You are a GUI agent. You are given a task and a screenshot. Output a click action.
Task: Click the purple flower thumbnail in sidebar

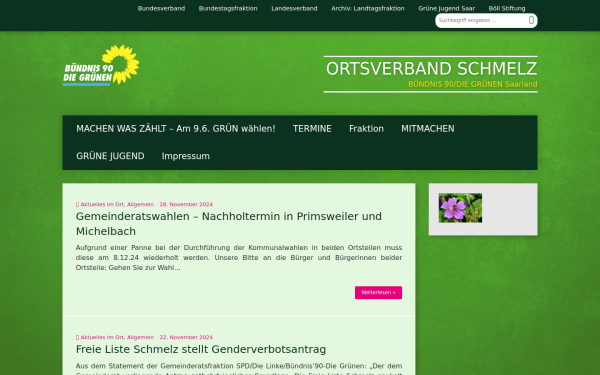[460, 208]
